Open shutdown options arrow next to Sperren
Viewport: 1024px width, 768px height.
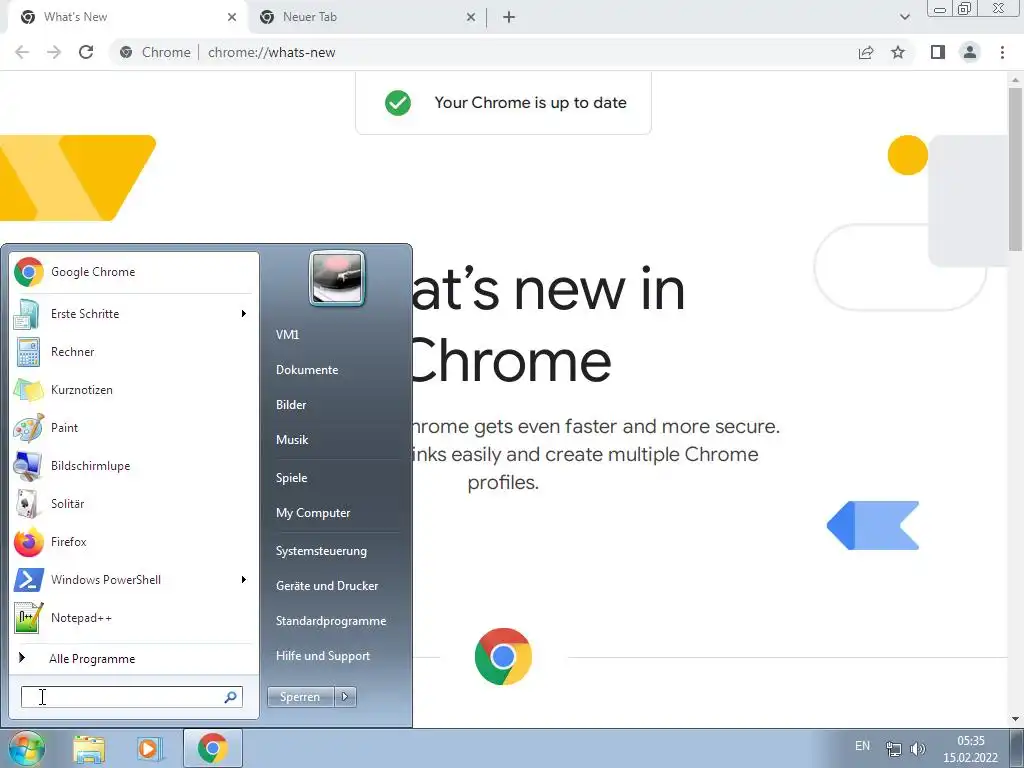345,697
